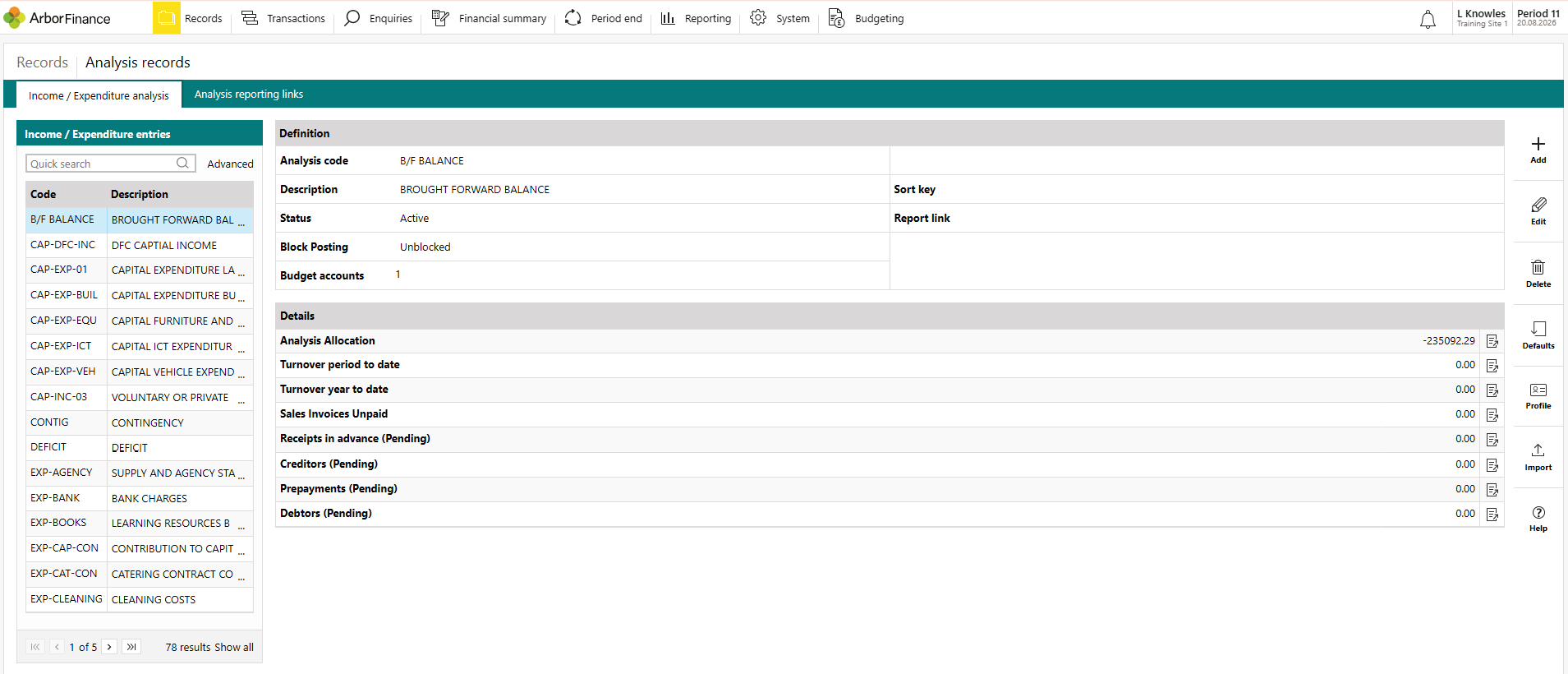Screen dimensions: 1568x674
Task: Select the EXP-BOOKS entry
Action: click(140, 523)
